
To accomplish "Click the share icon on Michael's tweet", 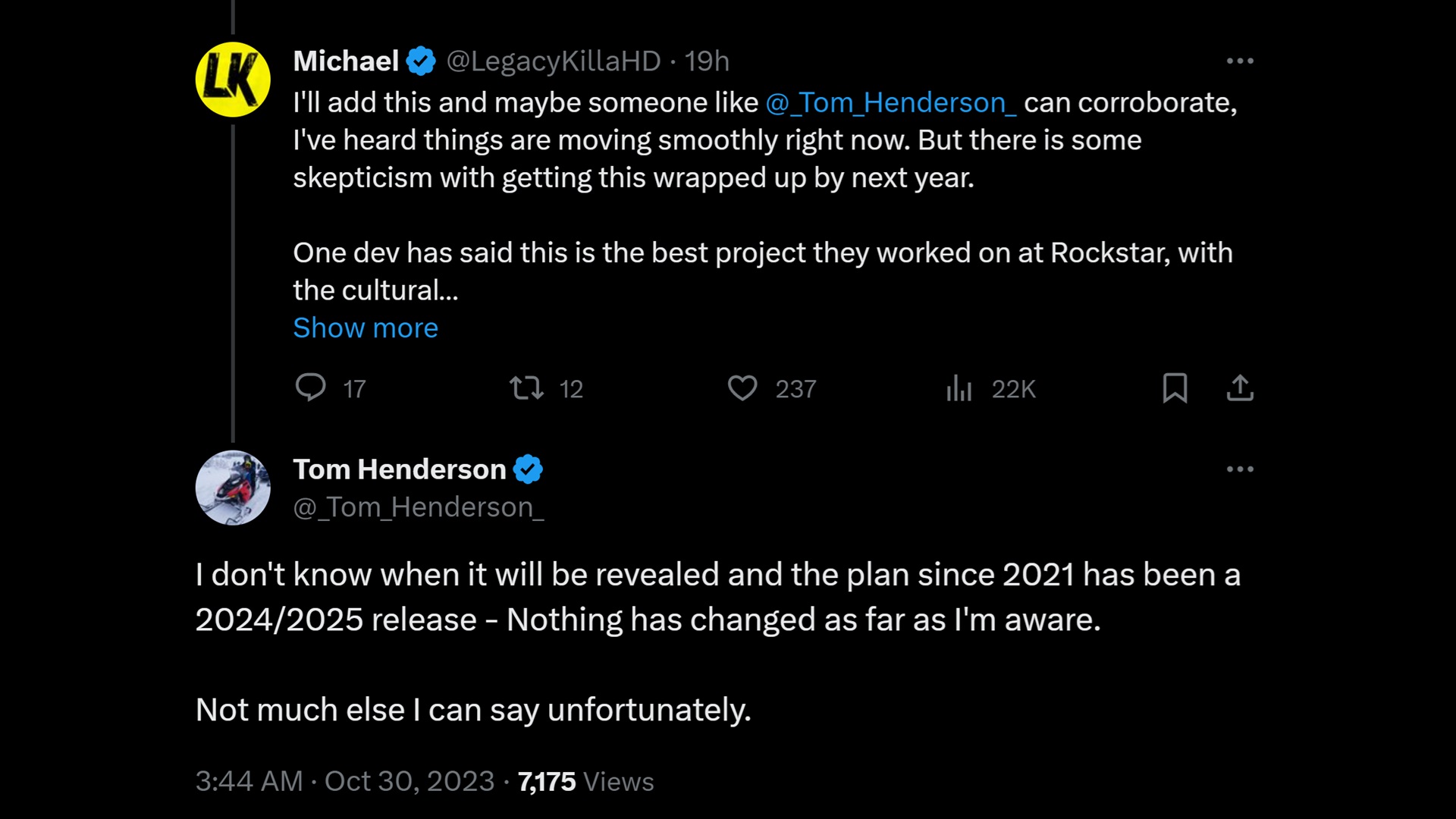I will (1241, 388).
